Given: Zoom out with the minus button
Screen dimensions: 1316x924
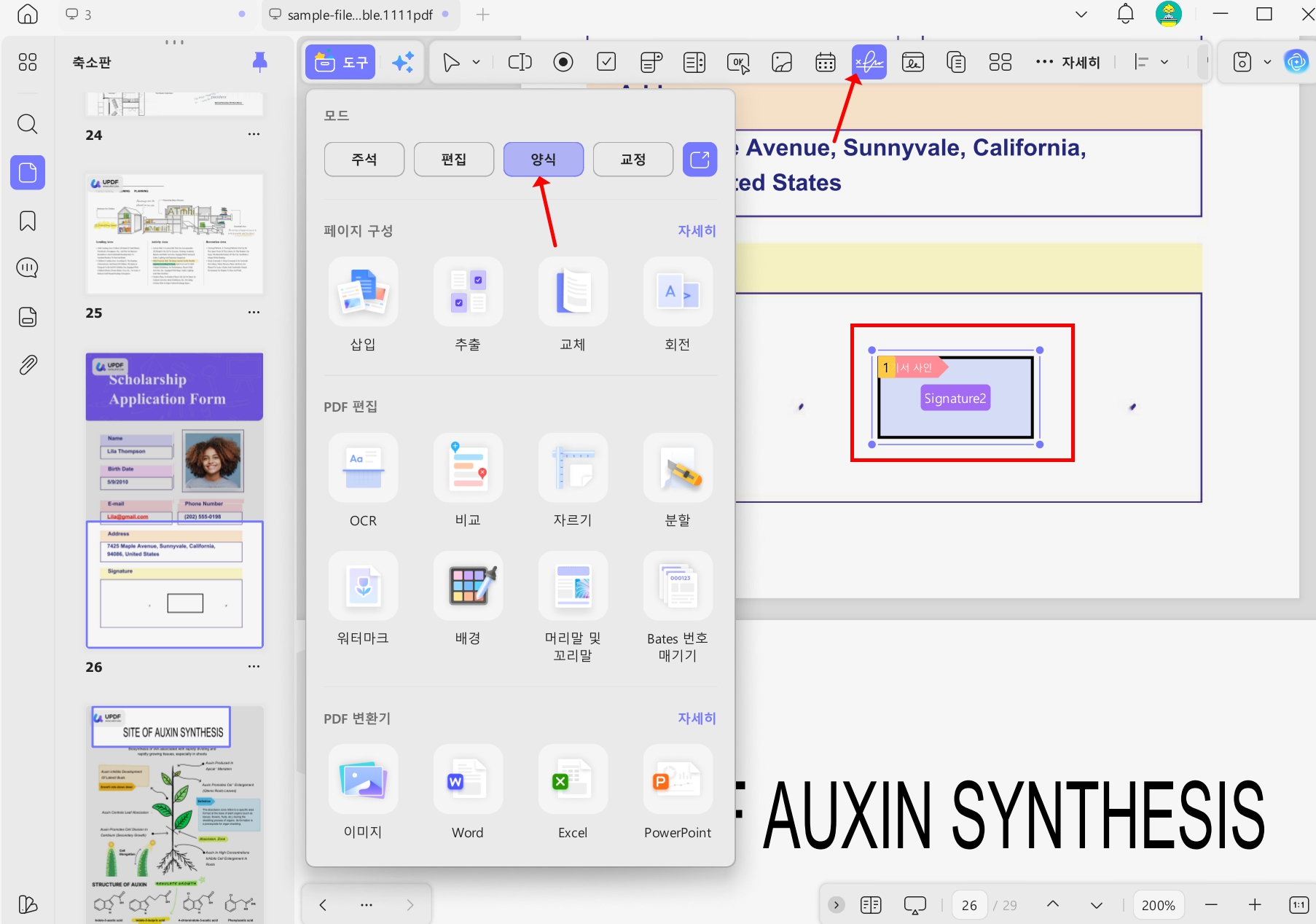Looking at the screenshot, I should 1211,905.
